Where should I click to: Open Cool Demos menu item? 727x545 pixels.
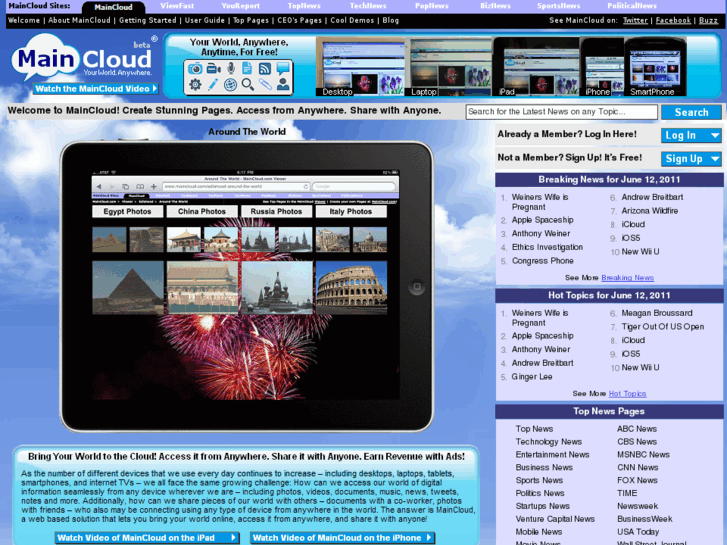pos(352,20)
